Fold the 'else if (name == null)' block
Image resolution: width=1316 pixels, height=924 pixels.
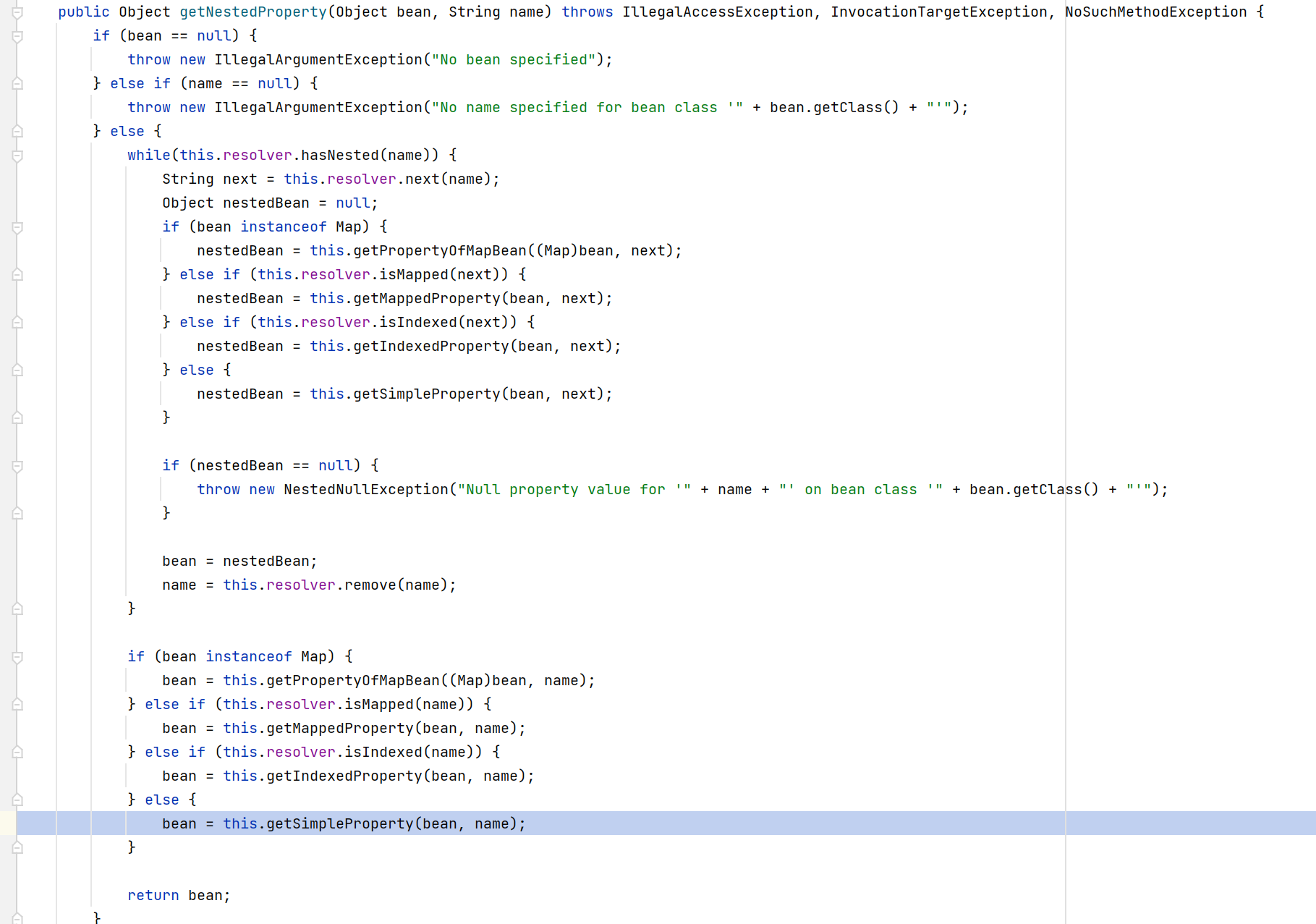[x=17, y=84]
